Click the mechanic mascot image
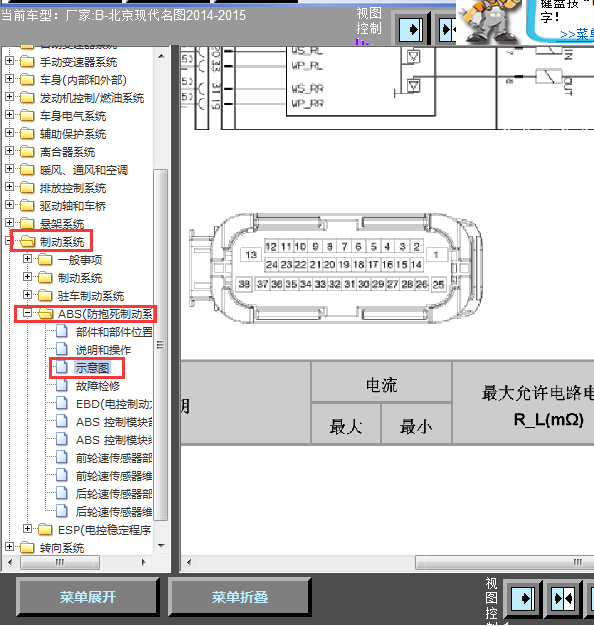The width and height of the screenshot is (594, 626). point(490,22)
